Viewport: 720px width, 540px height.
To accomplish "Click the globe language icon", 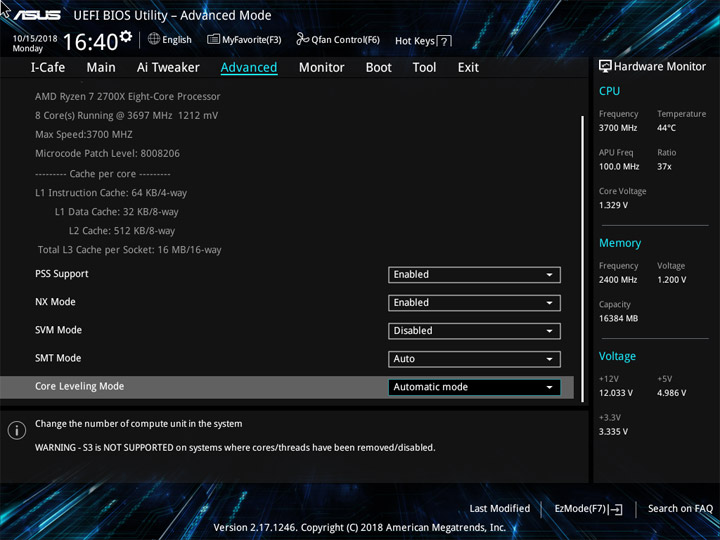I will point(154,39).
